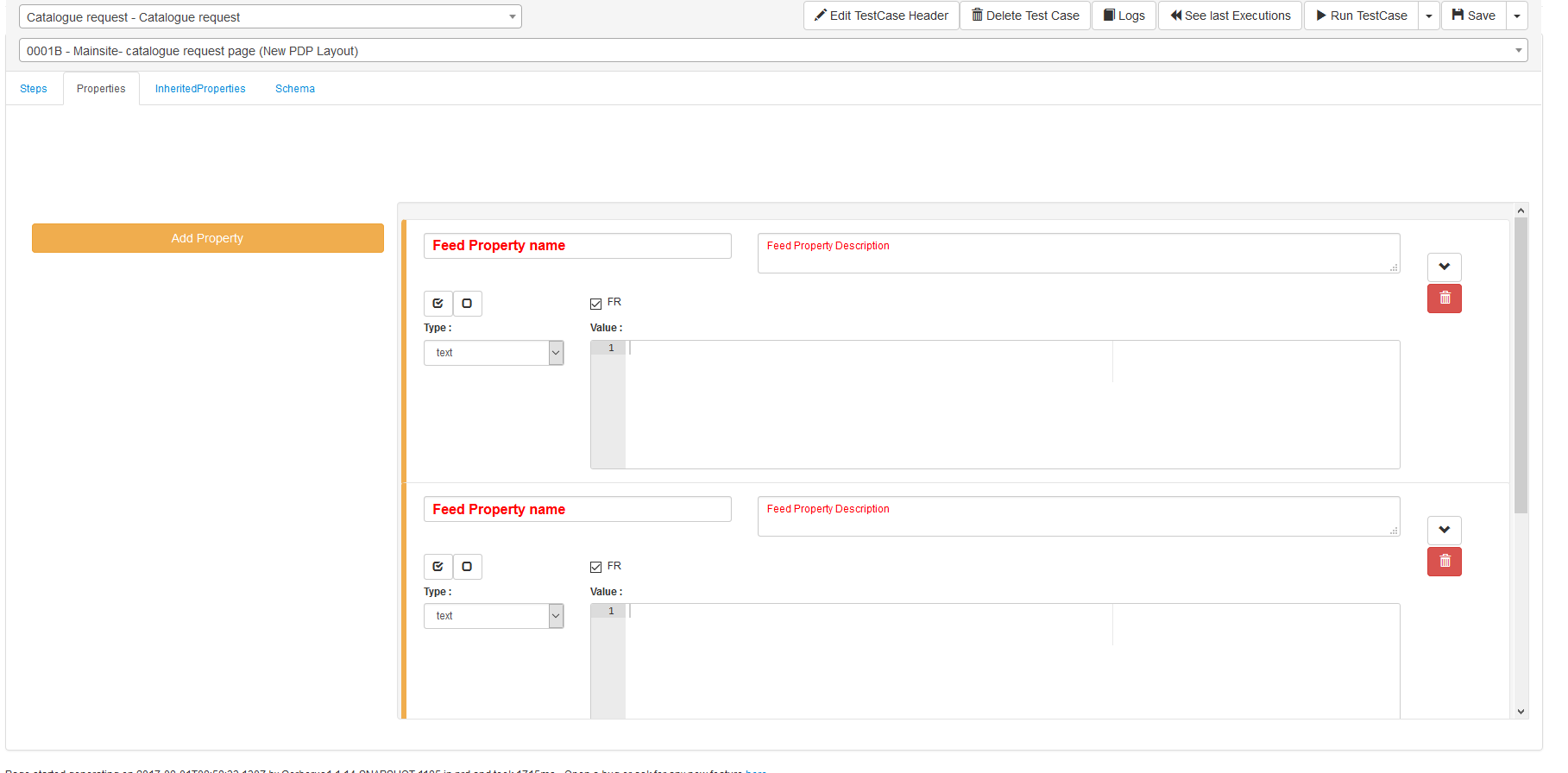Save the test case

(x=1473, y=16)
